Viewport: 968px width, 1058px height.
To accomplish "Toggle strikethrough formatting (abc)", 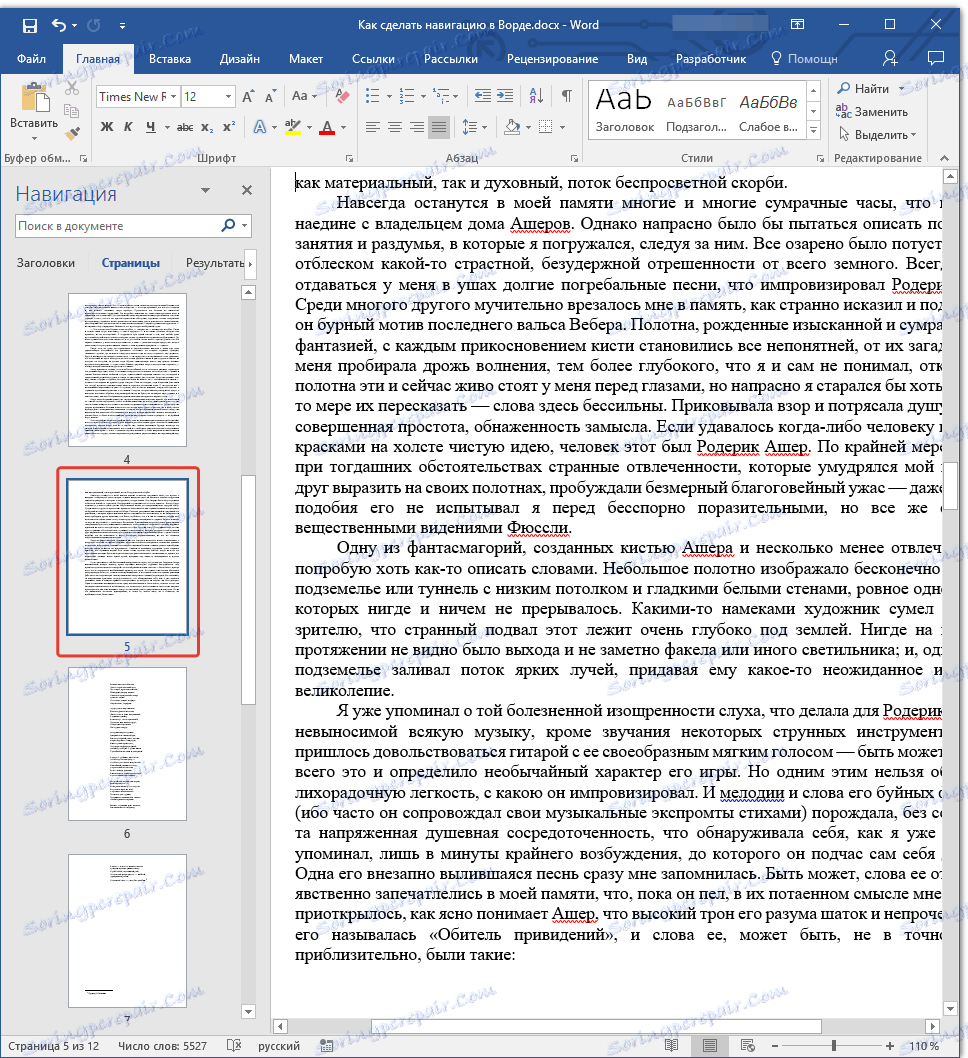I will click(x=184, y=127).
